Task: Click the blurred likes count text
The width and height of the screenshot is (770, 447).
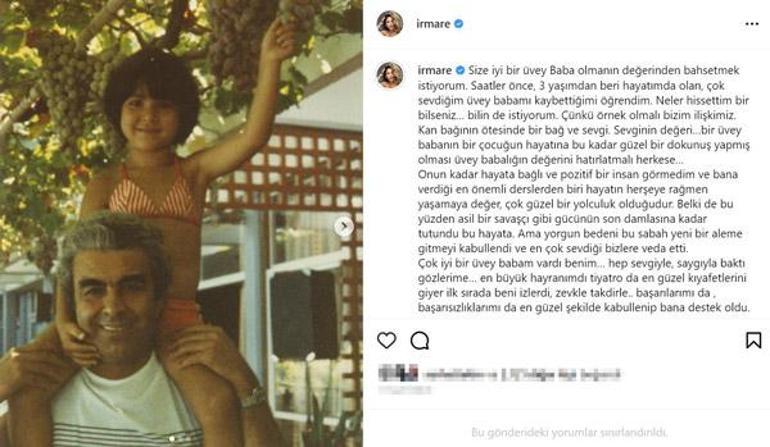Action: pos(522,375)
